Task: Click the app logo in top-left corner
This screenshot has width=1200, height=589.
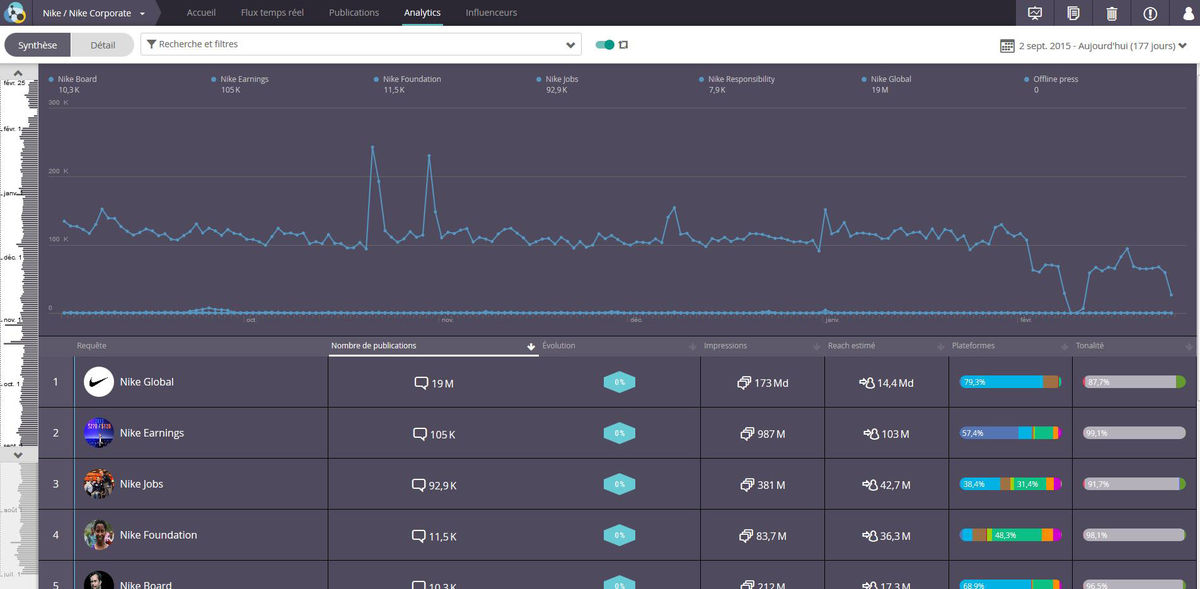Action: [14, 13]
